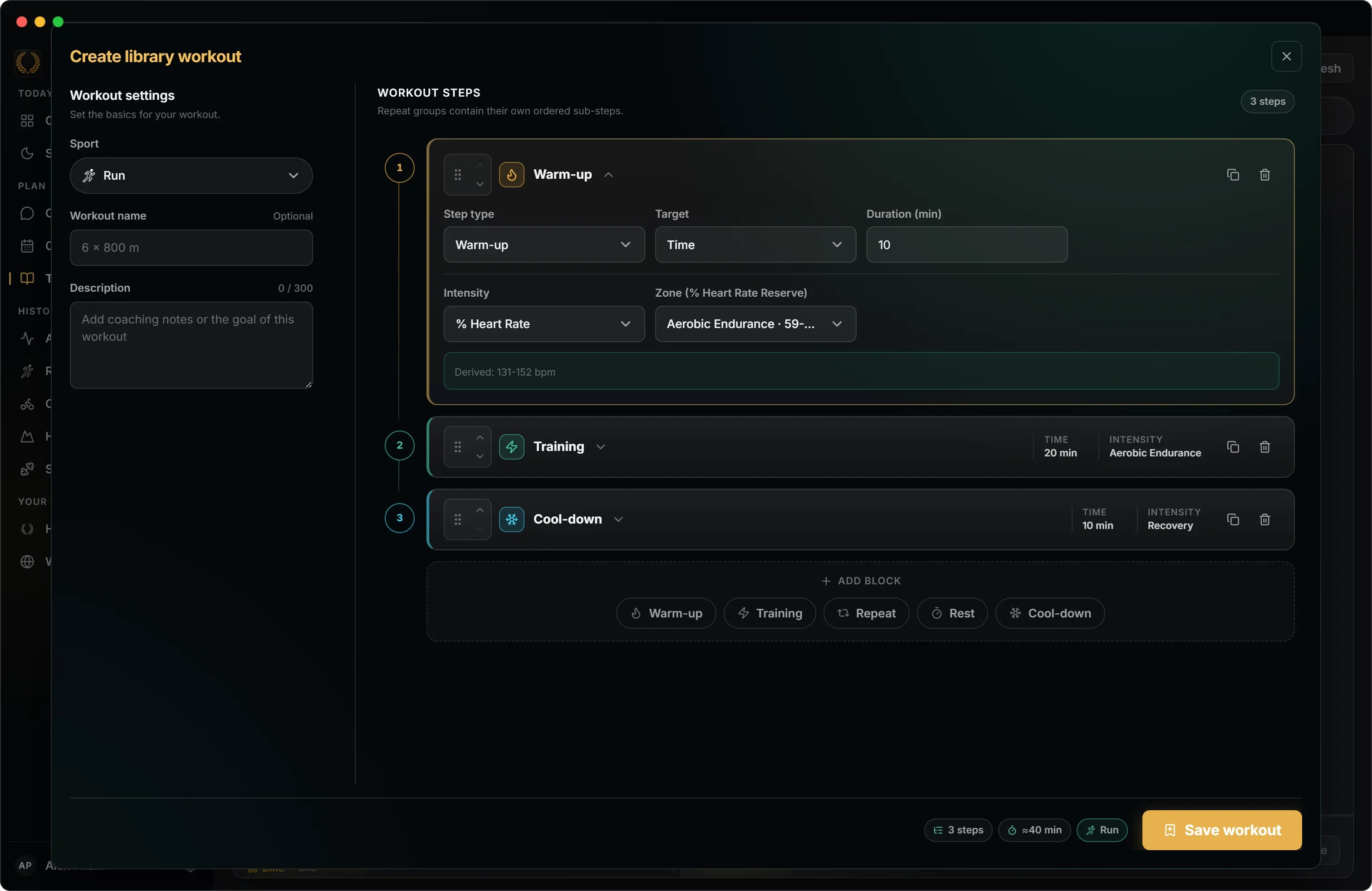Screen dimensions: 1372x891
Task: Edit the Duration (min) field
Action: tap(966, 245)
